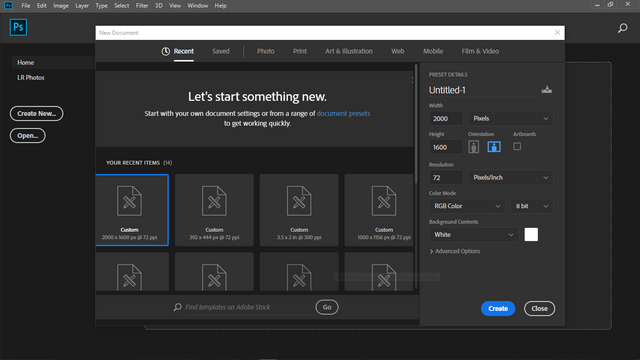The image size is (640, 360).
Task: Open the View menu
Action: coord(175,6)
